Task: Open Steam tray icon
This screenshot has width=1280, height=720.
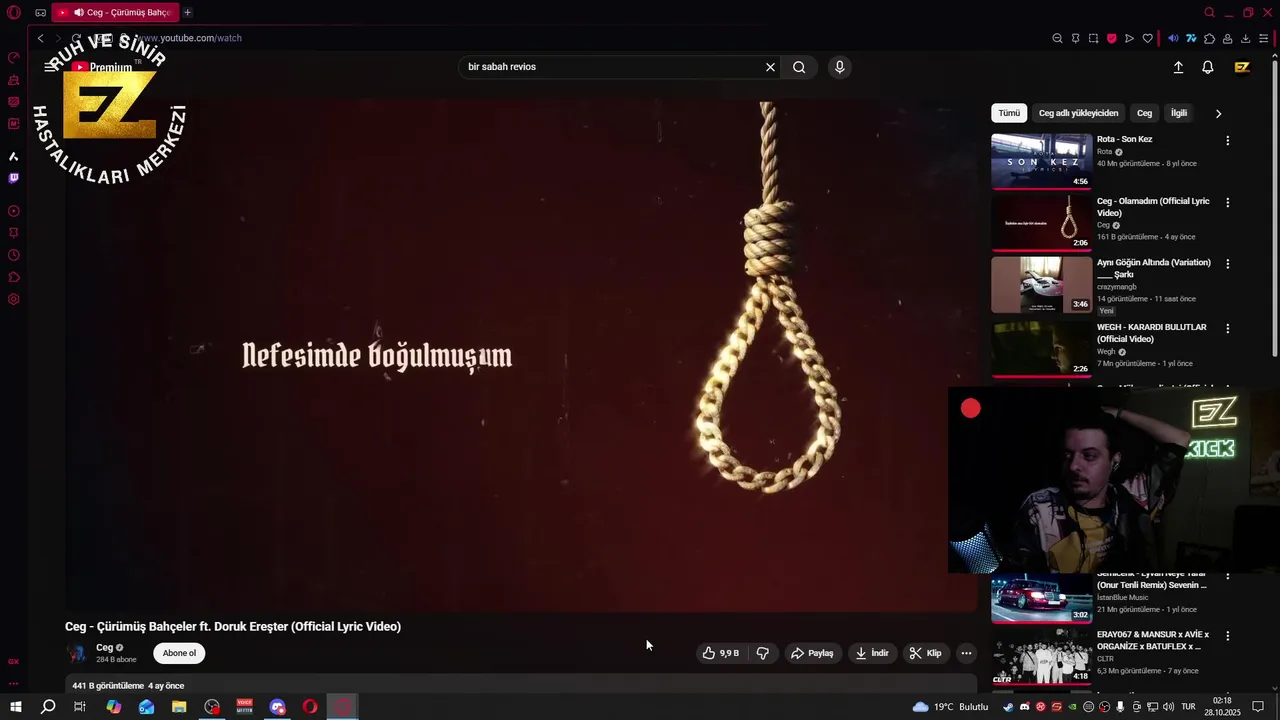Action: pos(1008,707)
